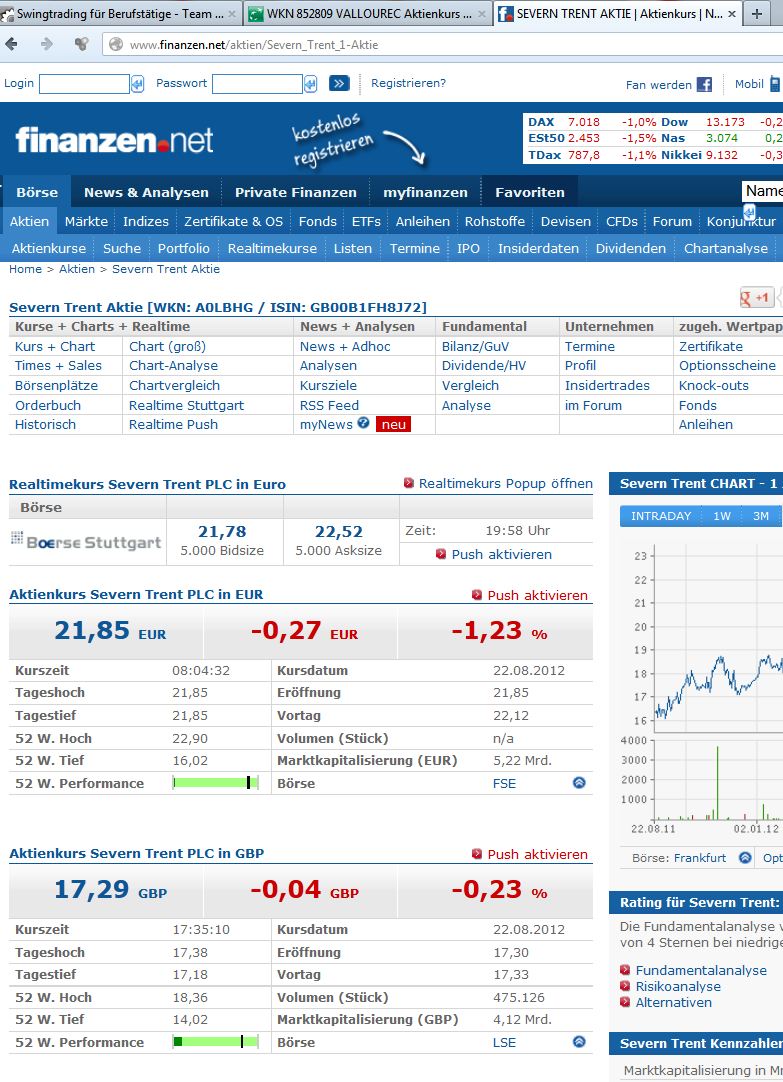Click the Boerse Stuttgart logo
Screen dimensions: 783x1082
86,542
